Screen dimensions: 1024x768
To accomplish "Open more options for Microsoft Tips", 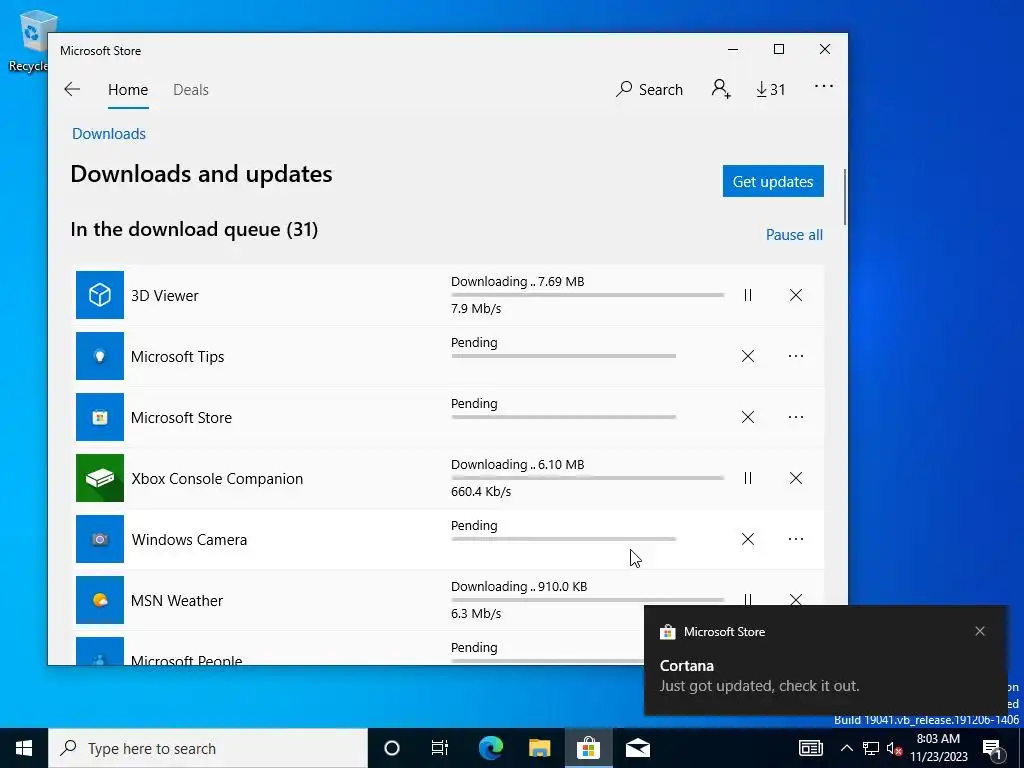I will [x=795, y=356].
